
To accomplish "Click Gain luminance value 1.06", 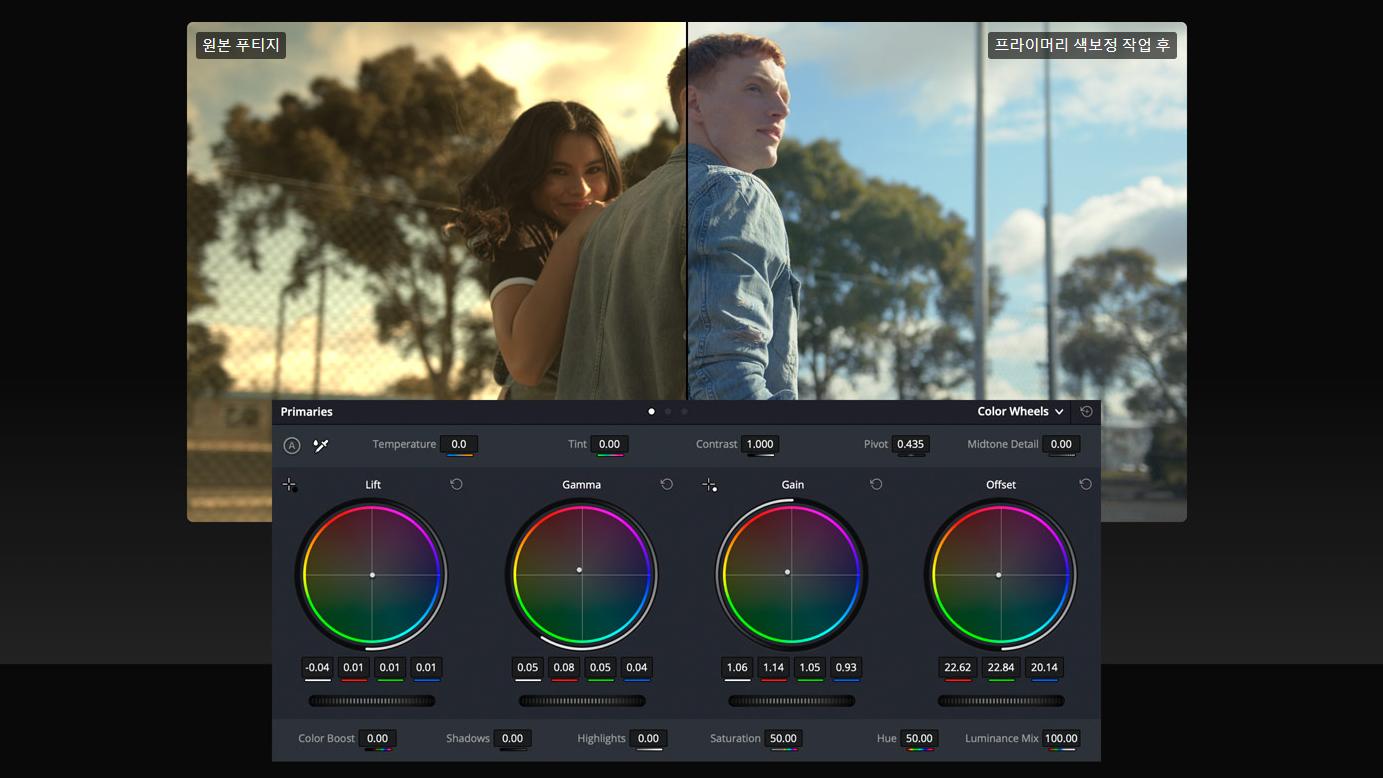I will click(x=737, y=667).
